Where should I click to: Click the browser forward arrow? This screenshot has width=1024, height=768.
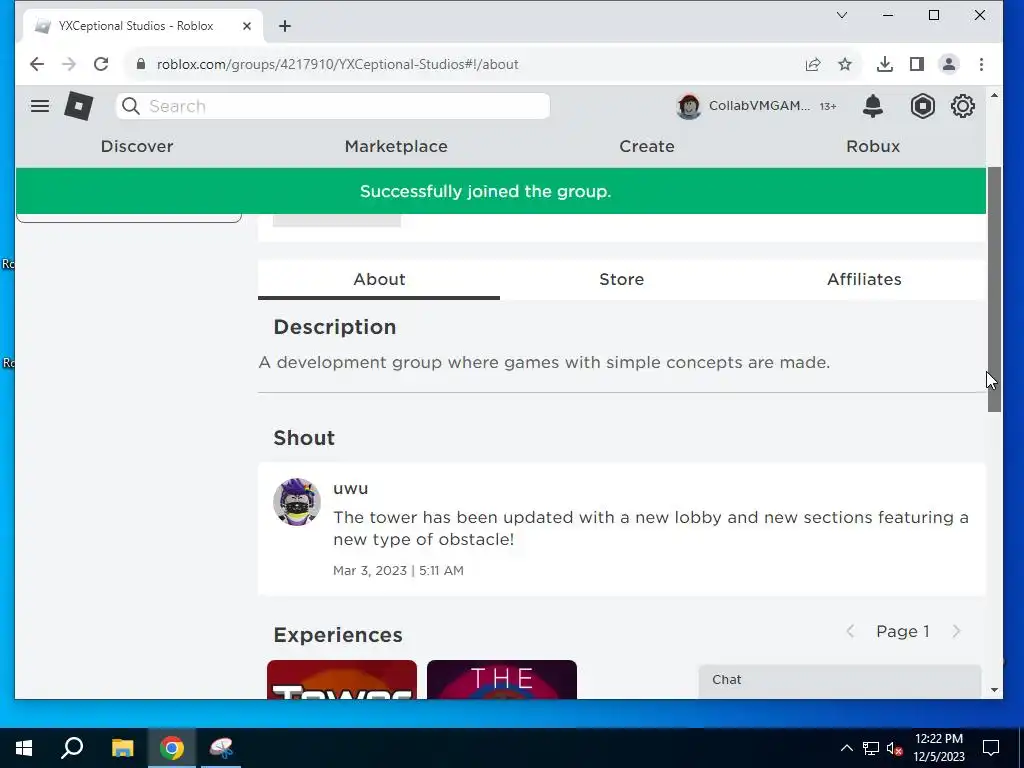(69, 64)
